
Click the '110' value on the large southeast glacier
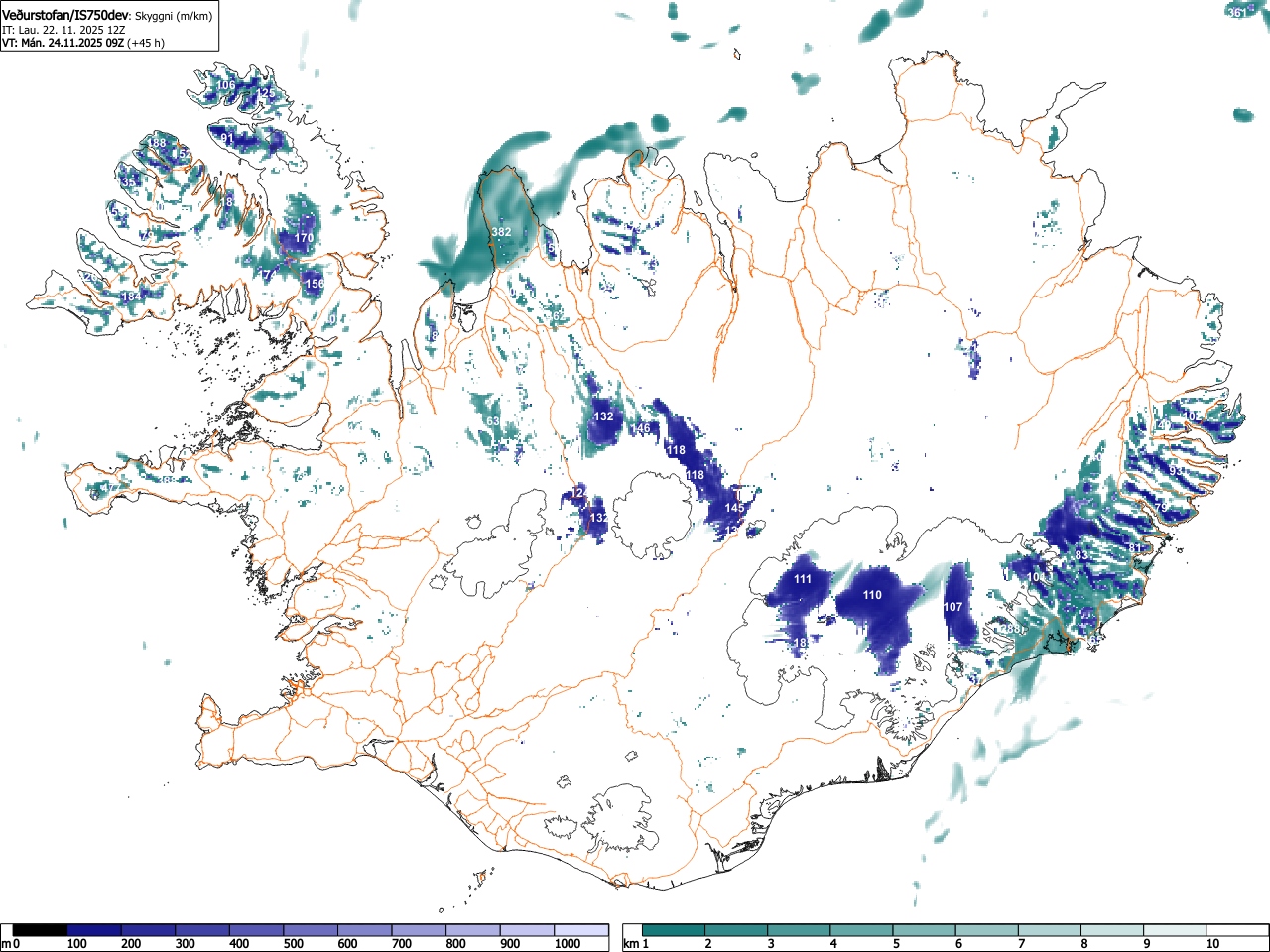tap(872, 595)
